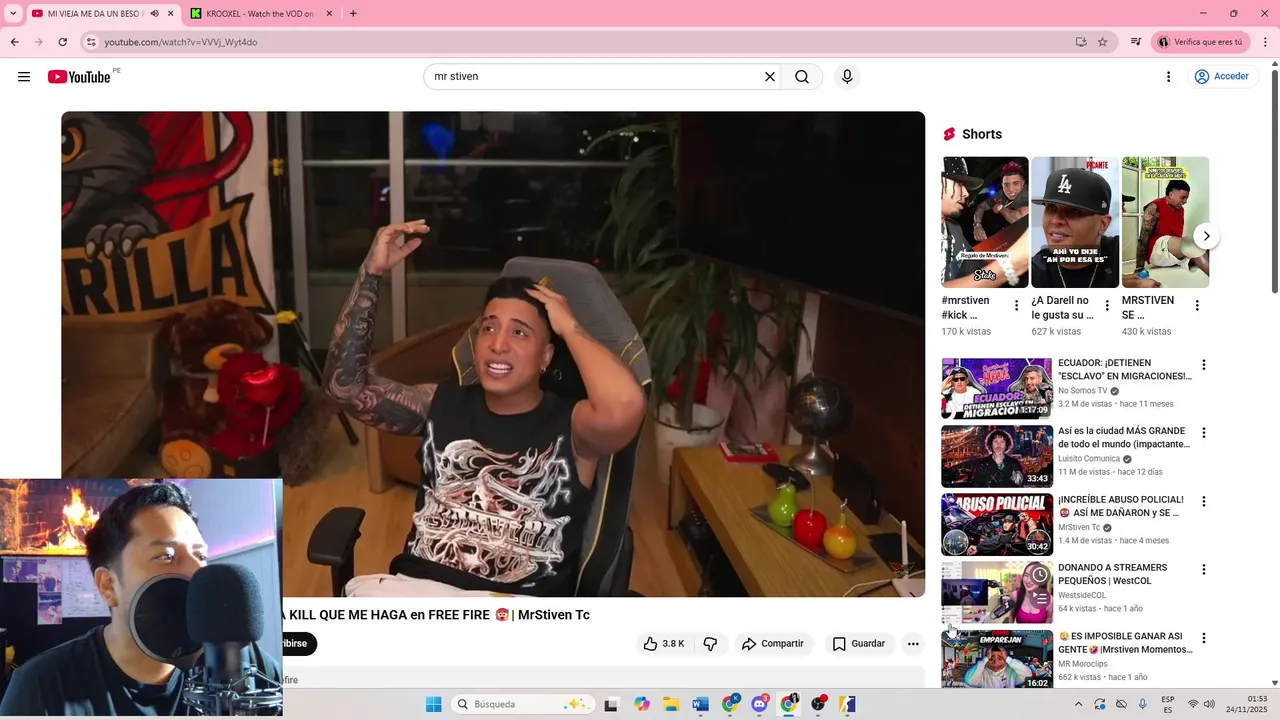Visit MrStiven Tc channel under ABUSO POLICIAL
Screen dimensions: 1280x720
[x=1079, y=527]
